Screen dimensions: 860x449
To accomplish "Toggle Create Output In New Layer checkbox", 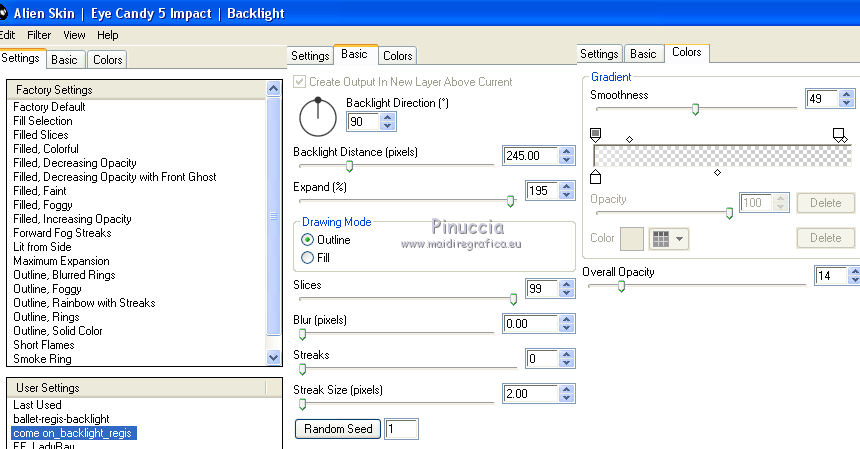I will (x=299, y=82).
